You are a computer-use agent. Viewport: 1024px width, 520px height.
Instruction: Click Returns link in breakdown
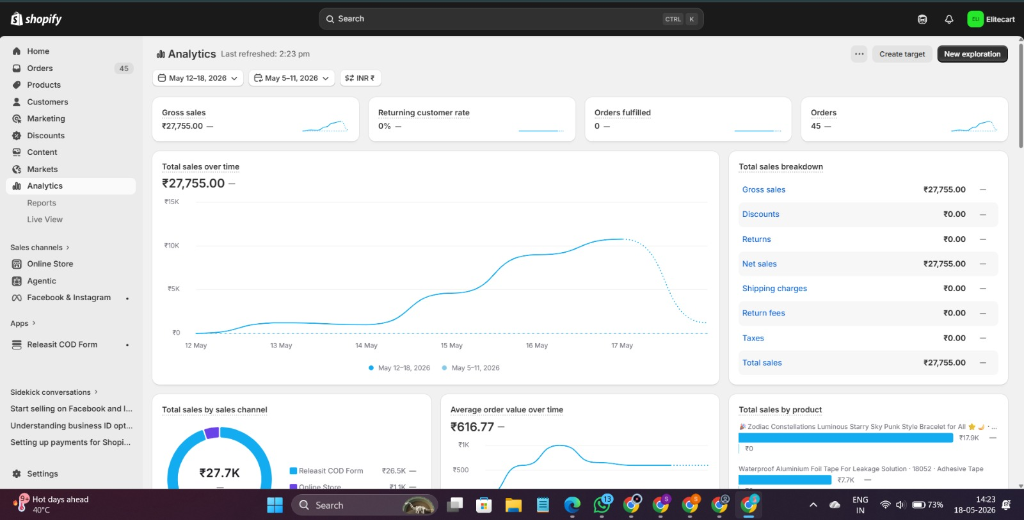coord(756,239)
